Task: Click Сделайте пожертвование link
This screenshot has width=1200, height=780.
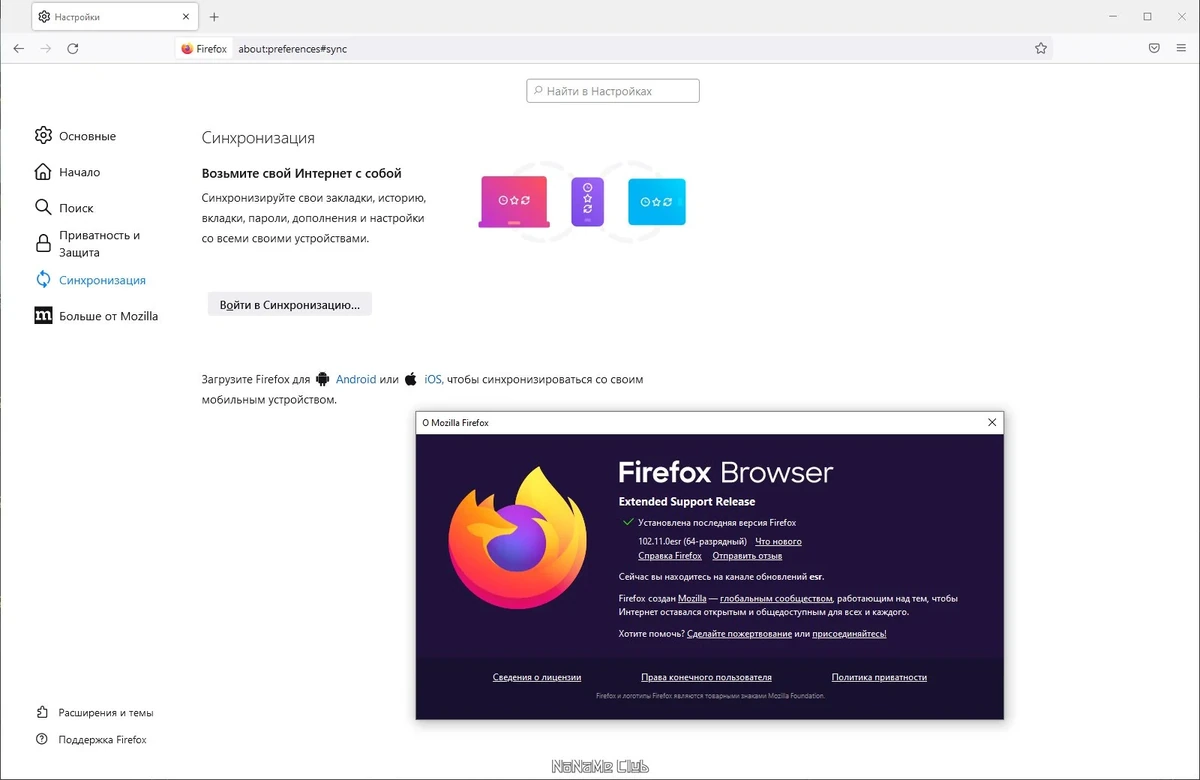Action: (x=740, y=633)
